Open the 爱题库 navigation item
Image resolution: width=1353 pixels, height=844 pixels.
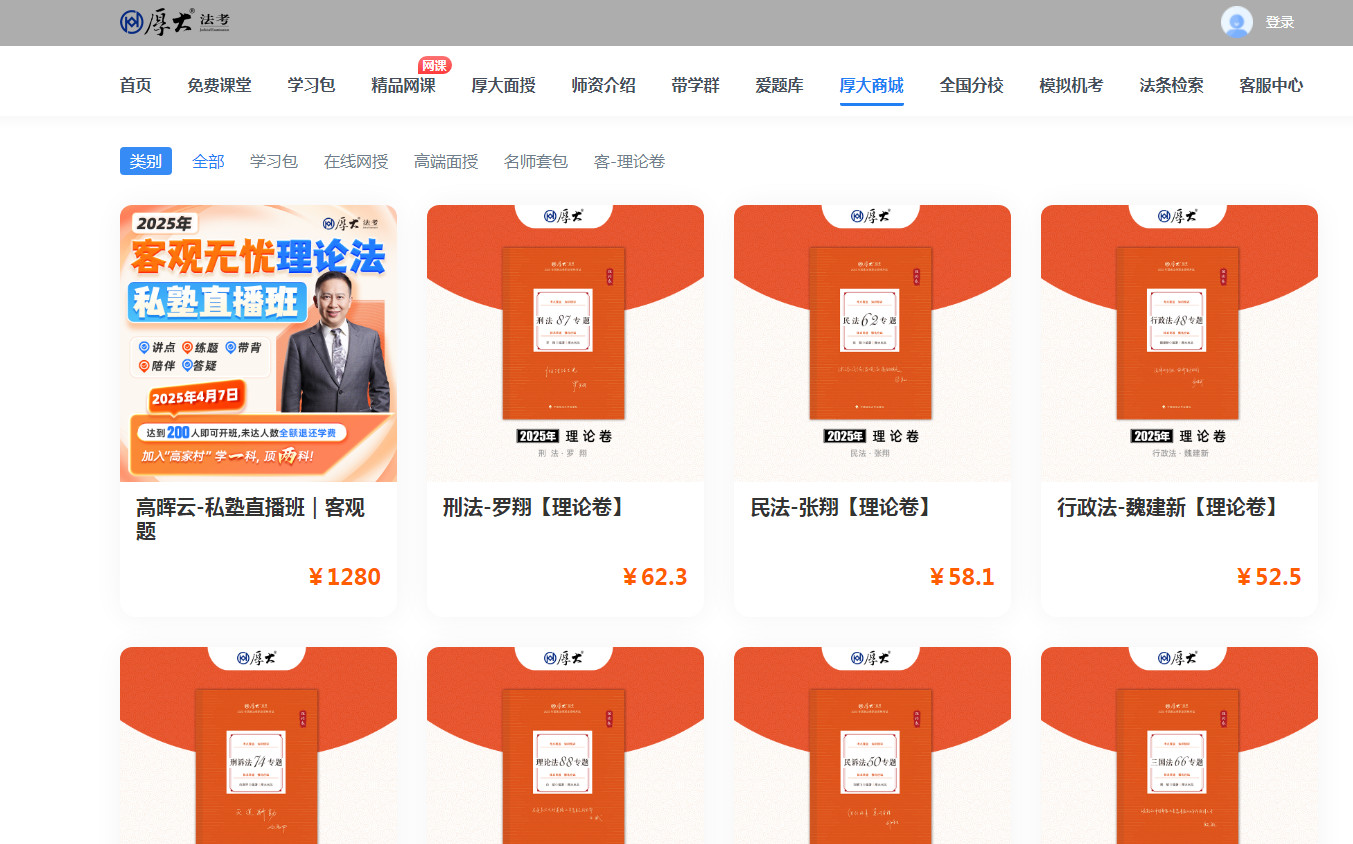(780, 85)
